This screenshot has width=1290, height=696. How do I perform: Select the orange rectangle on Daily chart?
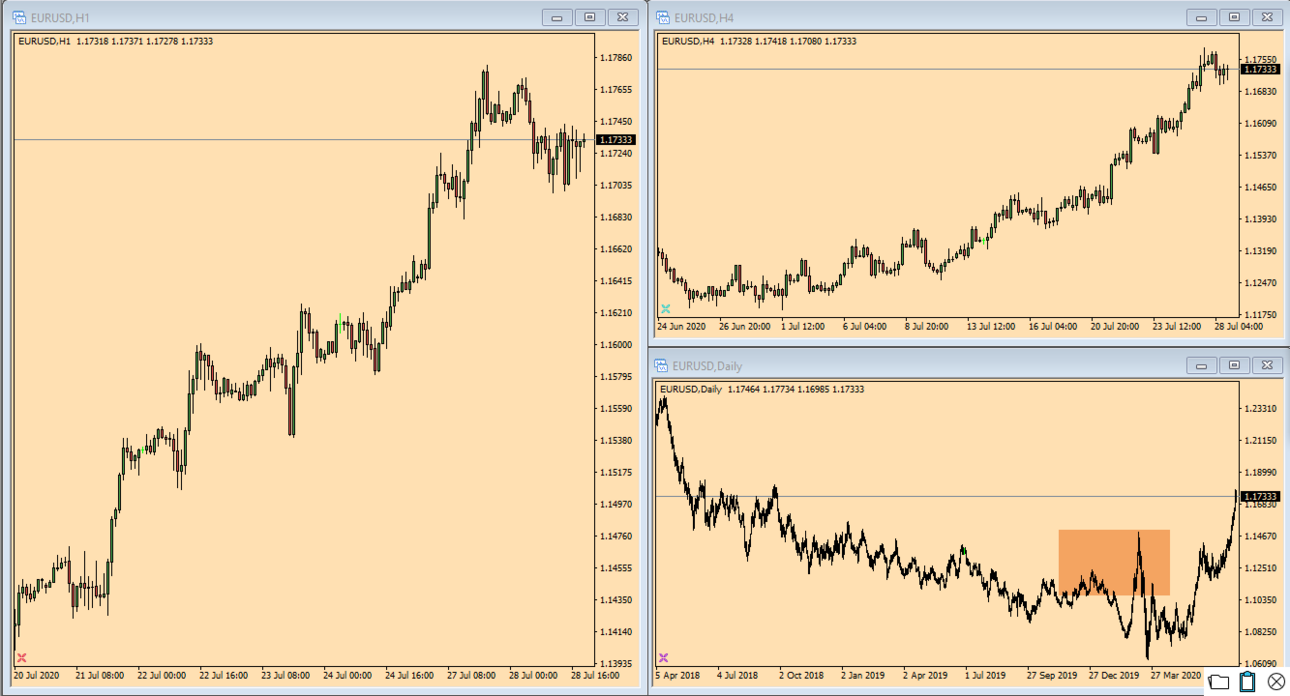tap(1114, 562)
